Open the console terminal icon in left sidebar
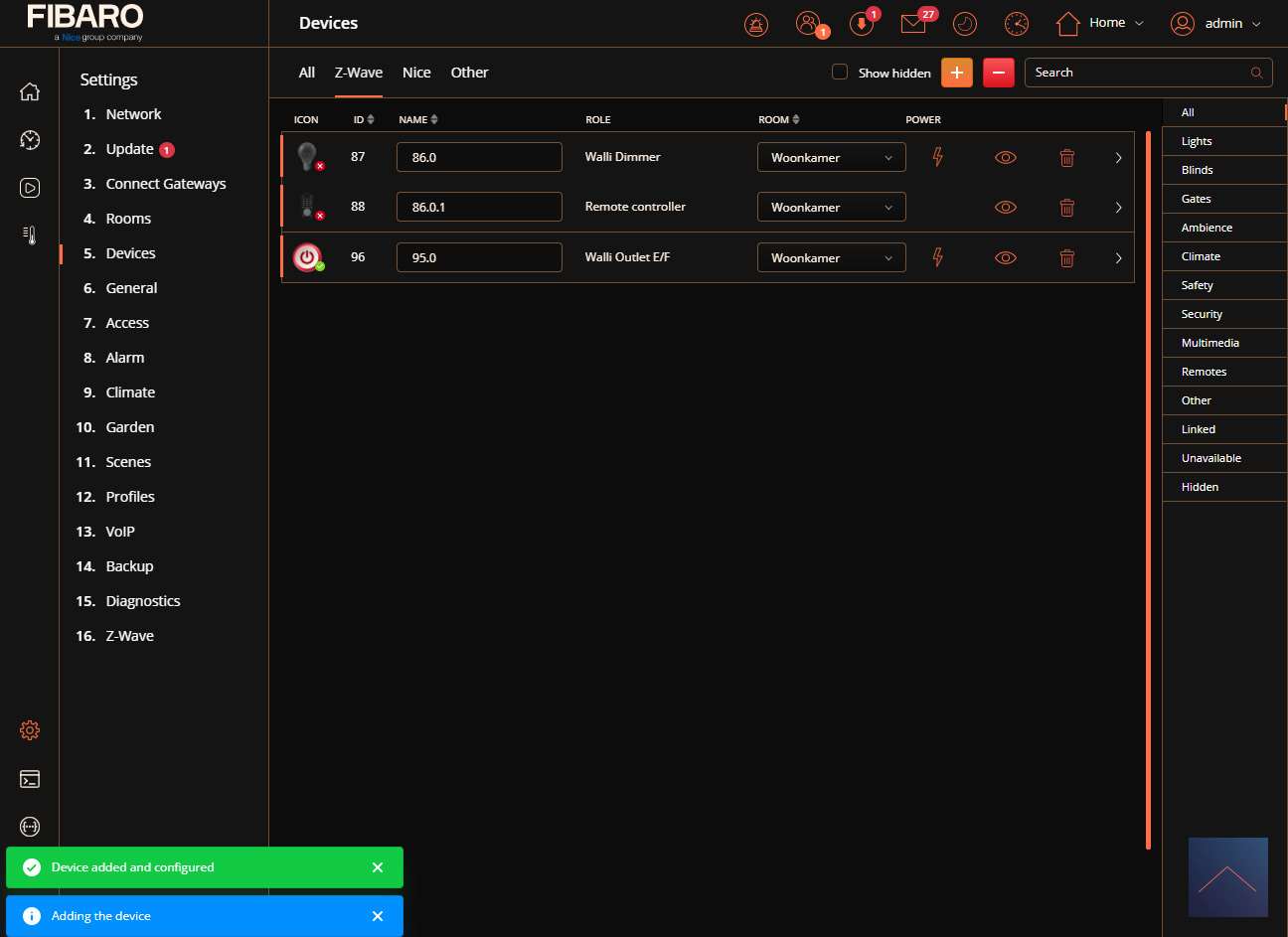1288x937 pixels. click(x=30, y=779)
